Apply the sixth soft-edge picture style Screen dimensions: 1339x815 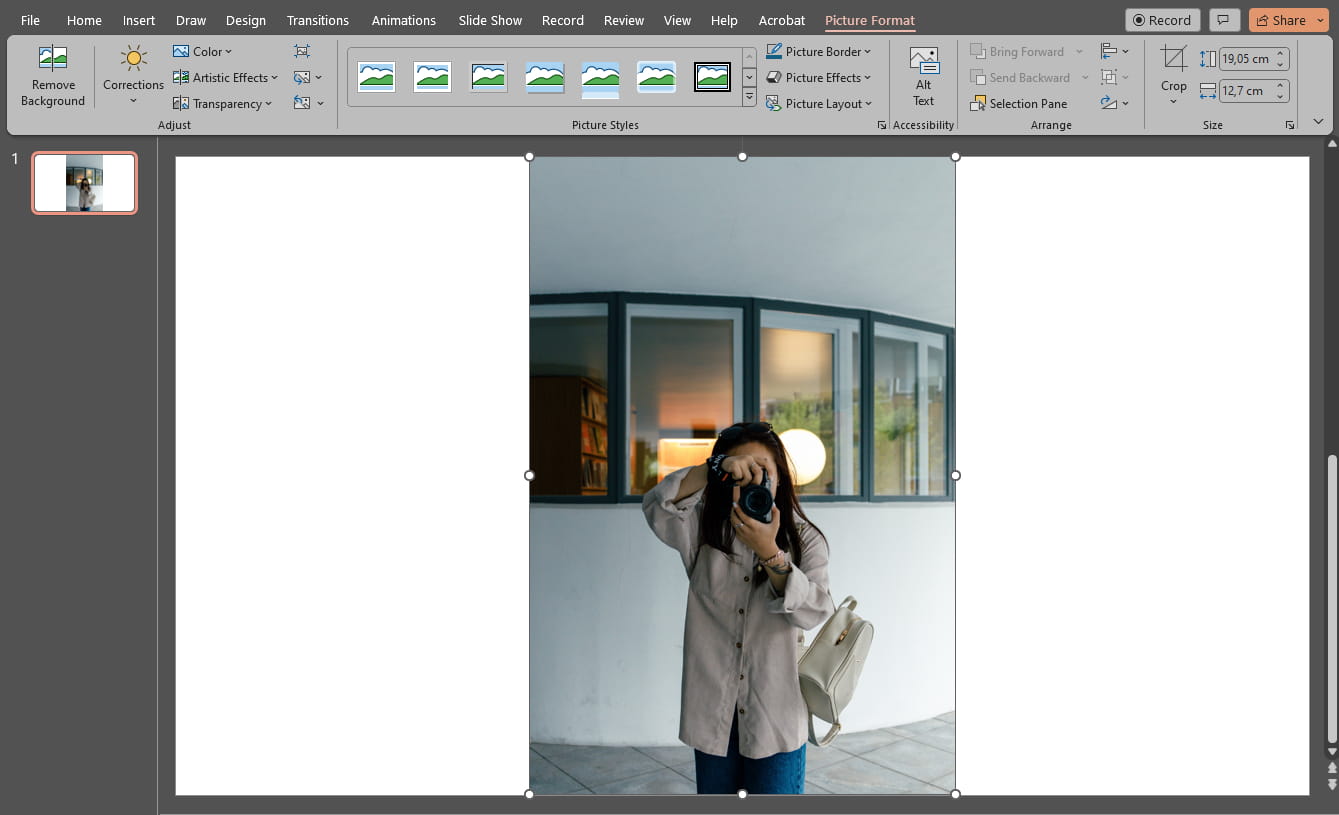click(656, 77)
